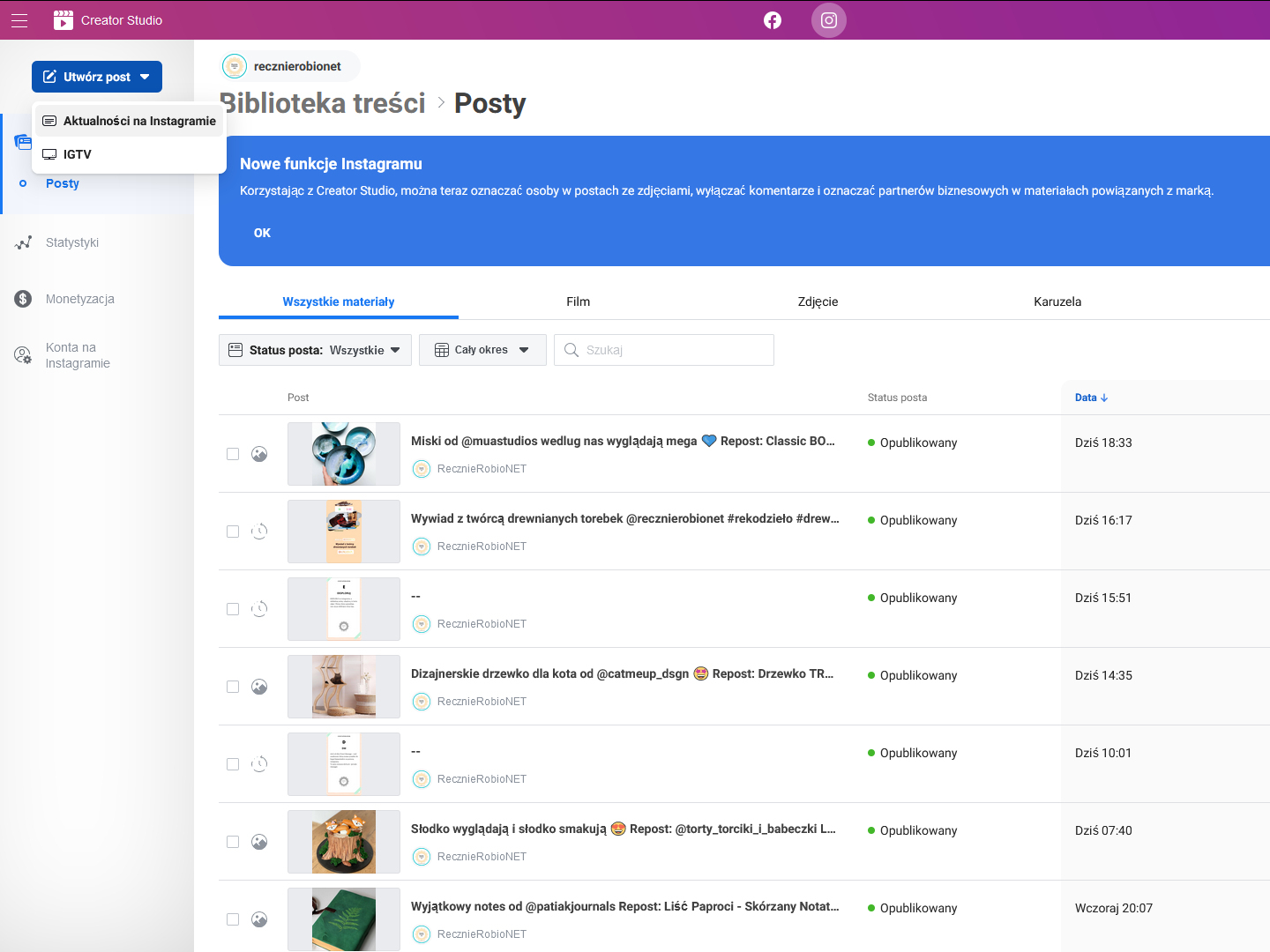
Task: Open the hamburger menu in the top bar
Action: (x=19, y=20)
